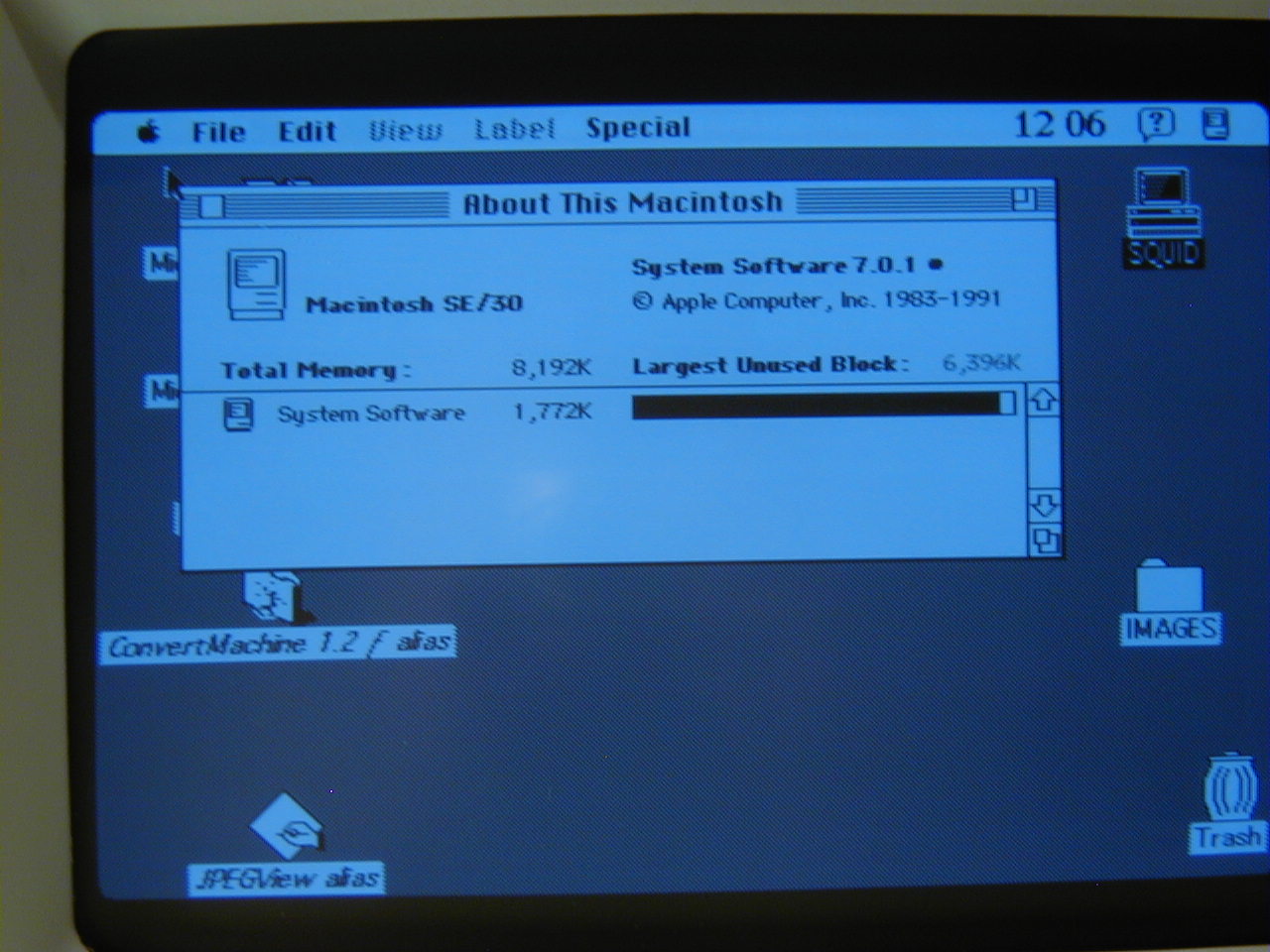Click the size box of About window
1270x952 pixels.
tap(1046, 540)
